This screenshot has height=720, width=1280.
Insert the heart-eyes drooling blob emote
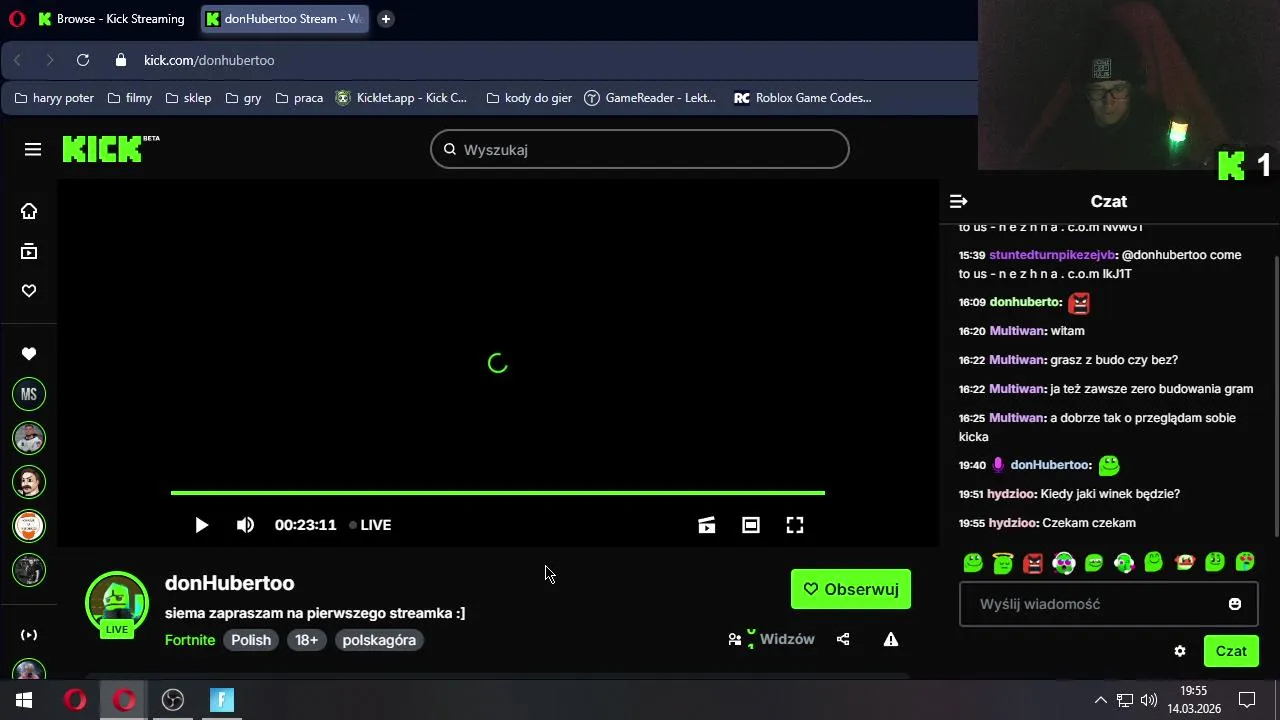click(1245, 563)
